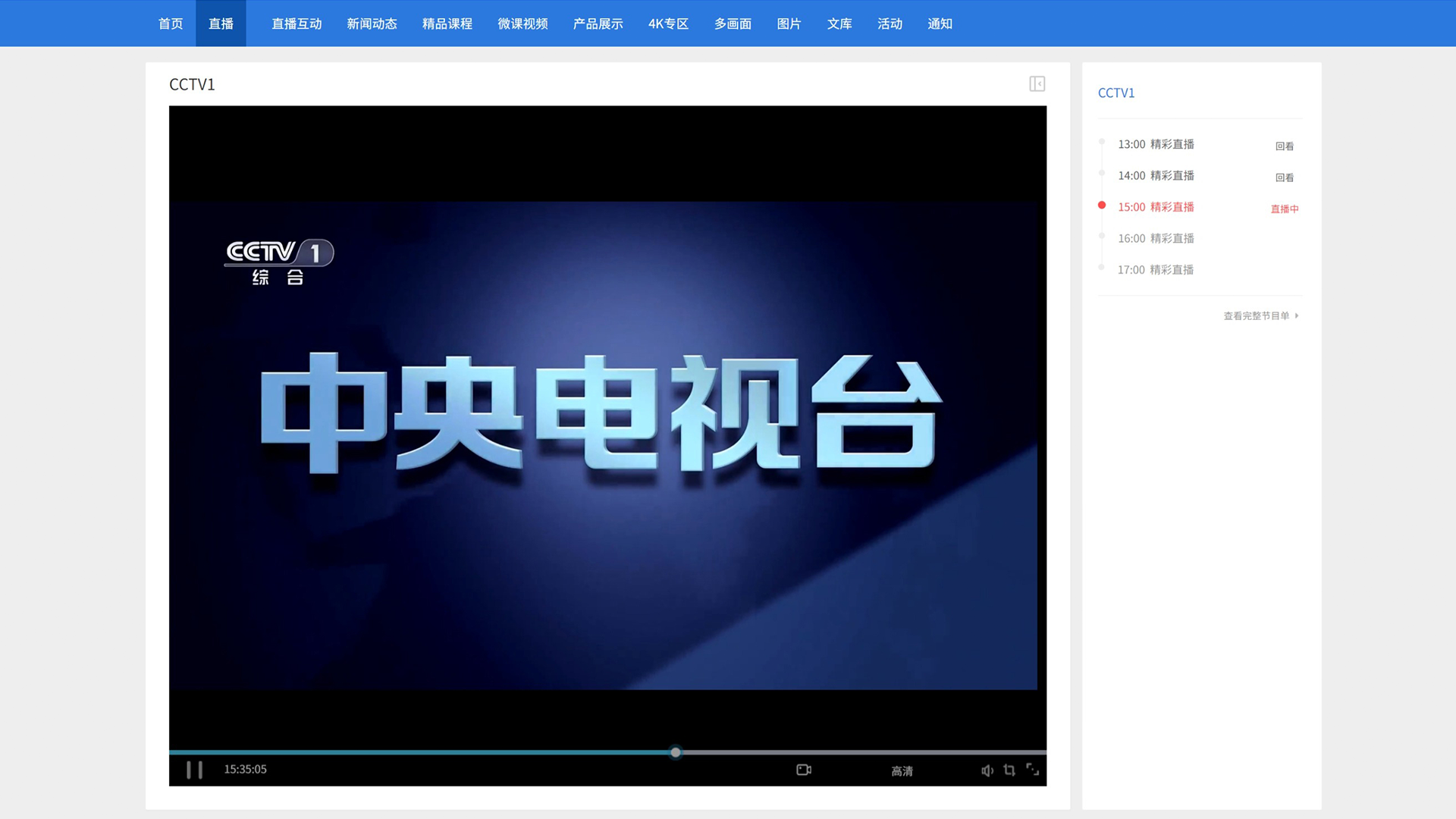This screenshot has height=819, width=1456.
Task: Click the camera record icon in player
Action: pyautogui.click(x=804, y=770)
